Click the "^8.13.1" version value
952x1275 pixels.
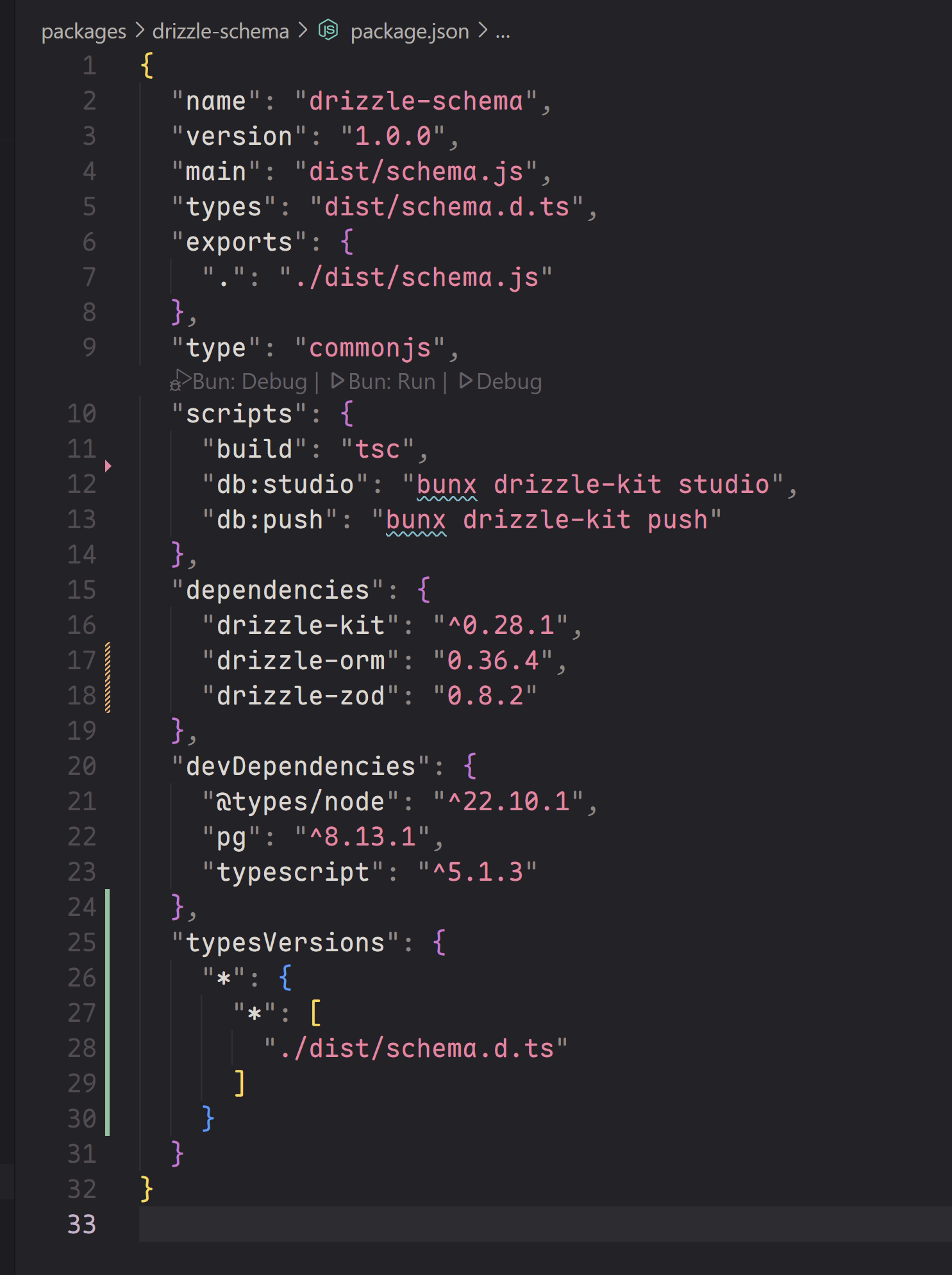362,837
